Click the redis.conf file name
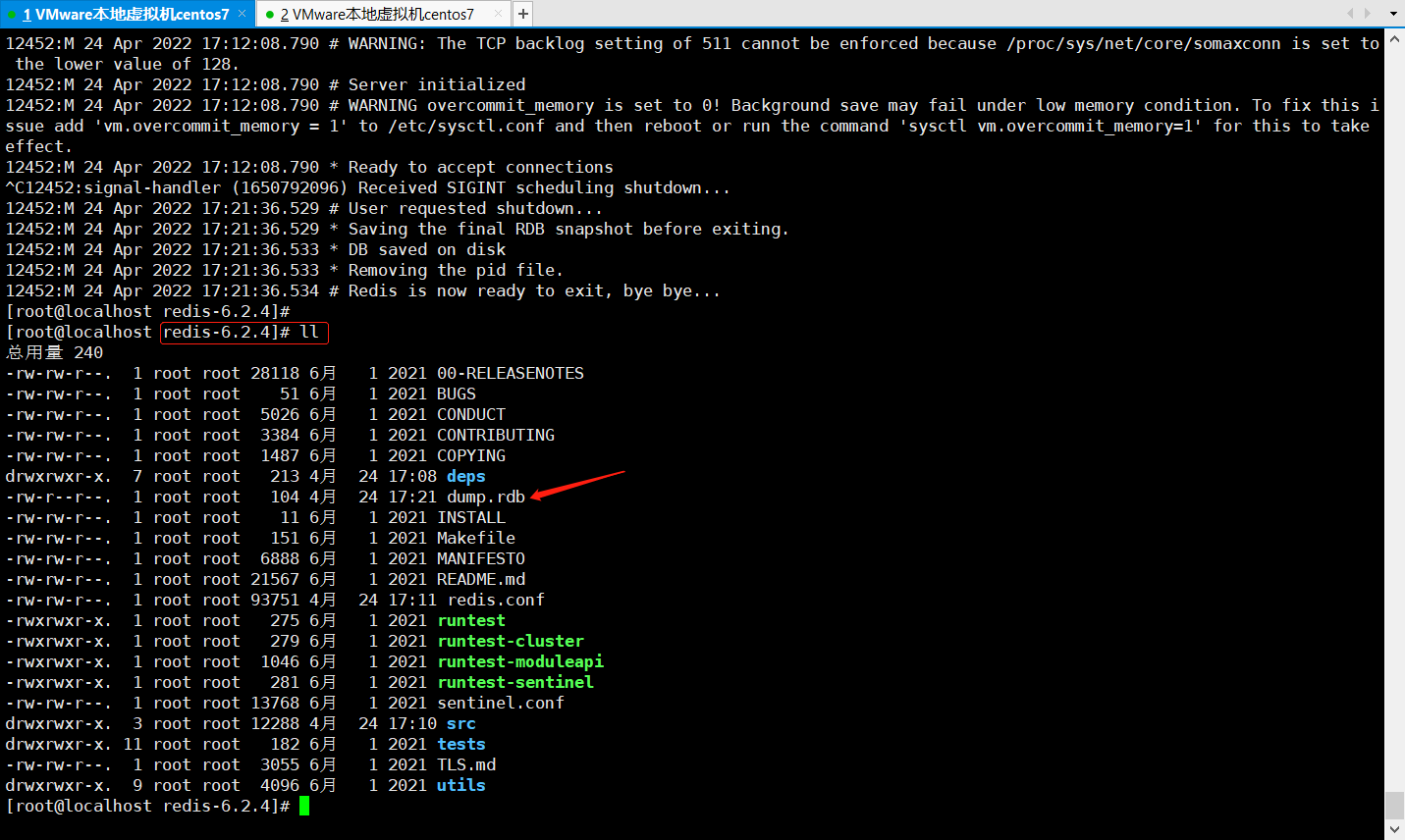1405x840 pixels. pyautogui.click(x=496, y=600)
